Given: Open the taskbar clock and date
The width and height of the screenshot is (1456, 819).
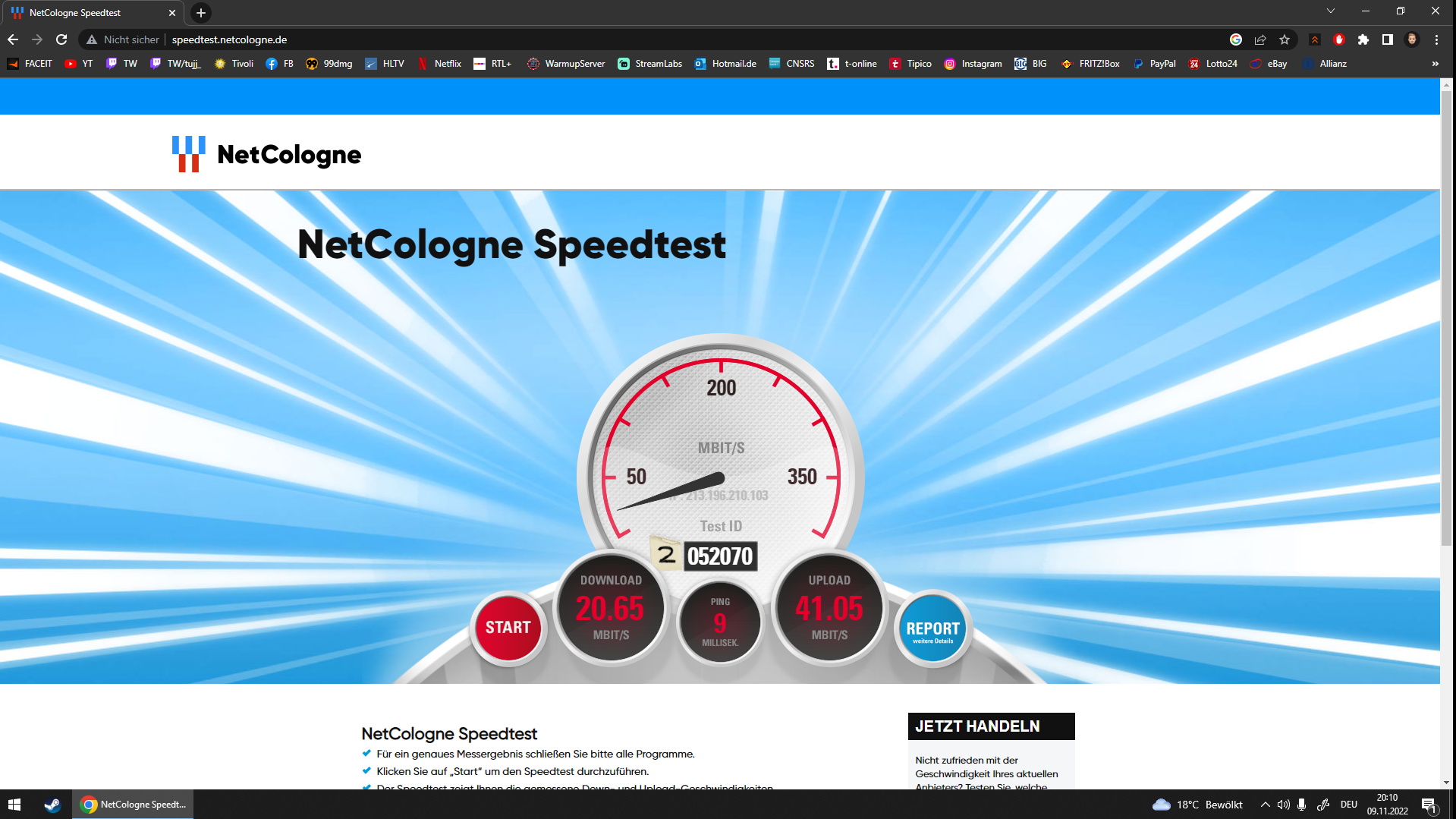Looking at the screenshot, I should (x=1387, y=805).
